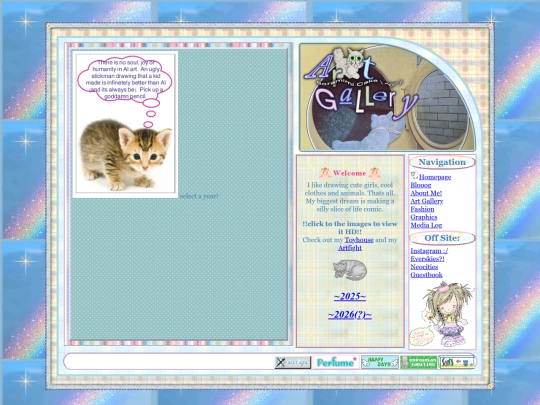Click the Happy Days winged badge

coord(380,362)
